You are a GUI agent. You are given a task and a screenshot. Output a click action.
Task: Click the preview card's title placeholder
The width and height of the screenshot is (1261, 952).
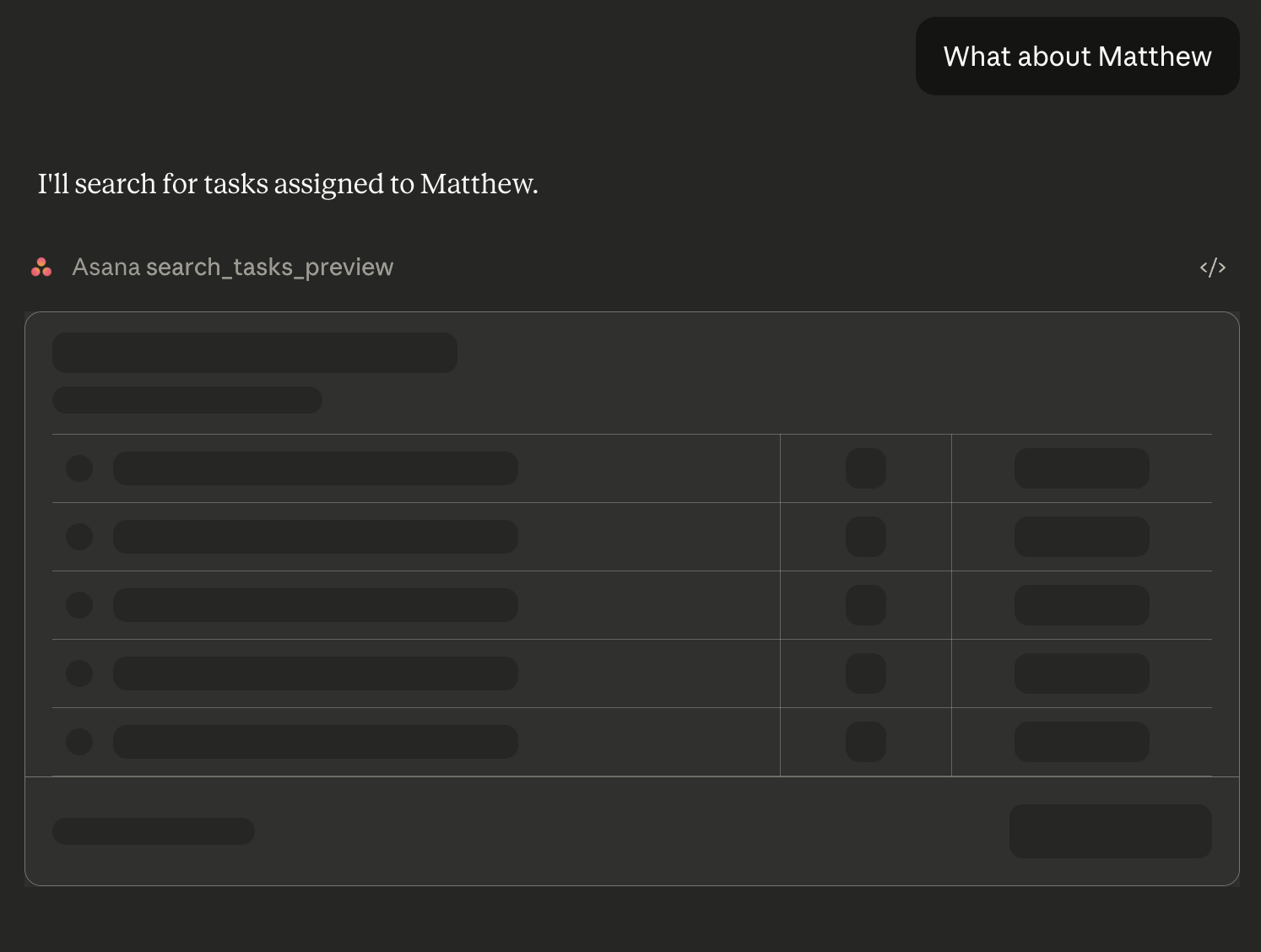[254, 352]
